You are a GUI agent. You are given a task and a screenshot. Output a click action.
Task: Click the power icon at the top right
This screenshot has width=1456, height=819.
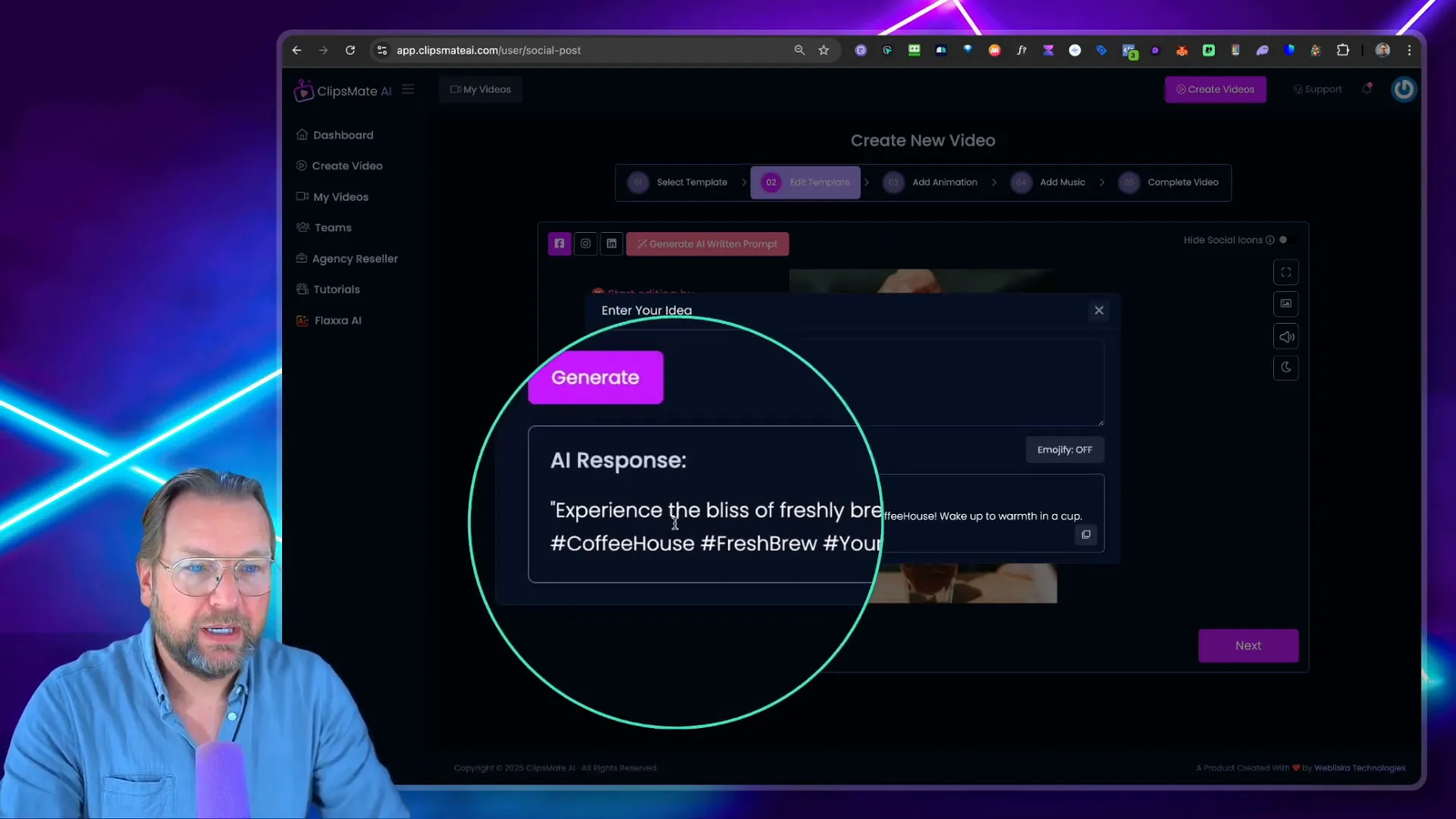(x=1403, y=89)
